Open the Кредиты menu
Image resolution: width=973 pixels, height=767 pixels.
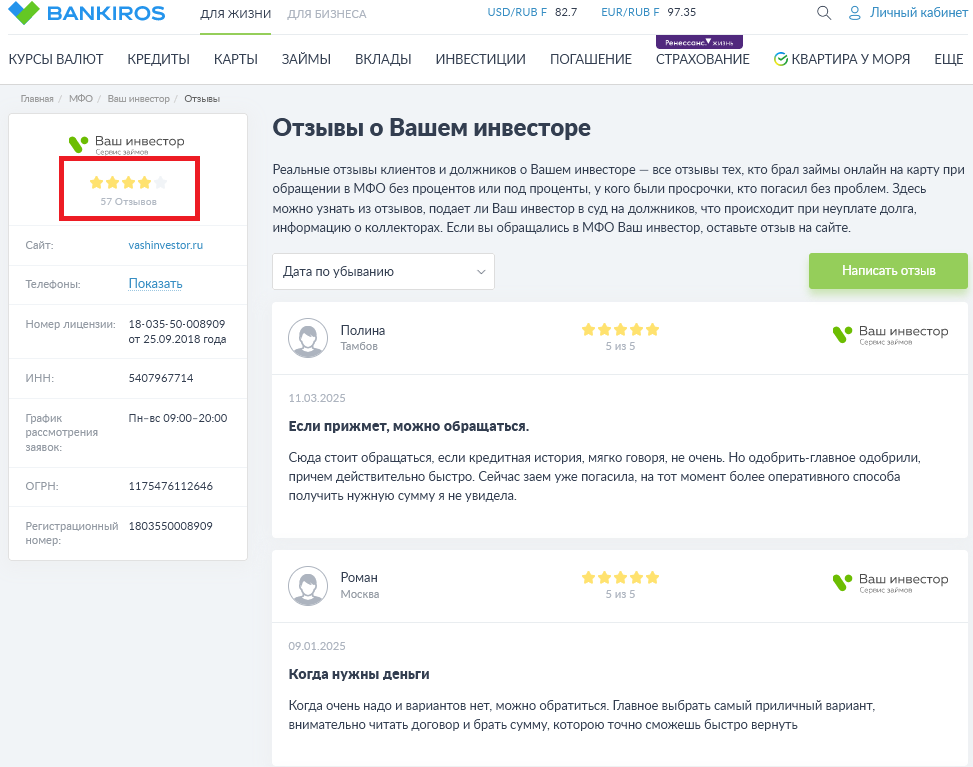pos(158,60)
